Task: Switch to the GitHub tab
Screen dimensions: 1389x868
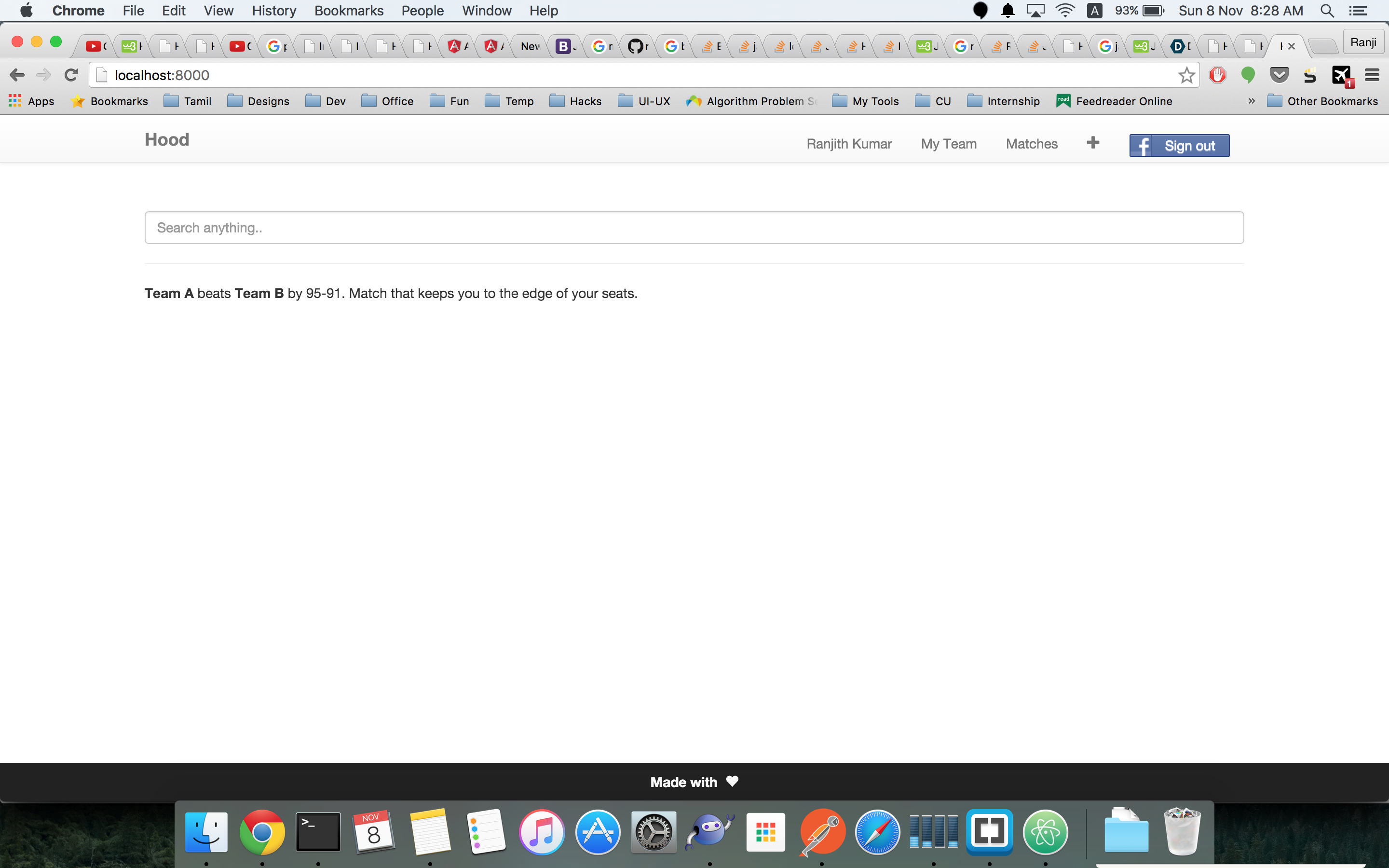Action: 637,46
